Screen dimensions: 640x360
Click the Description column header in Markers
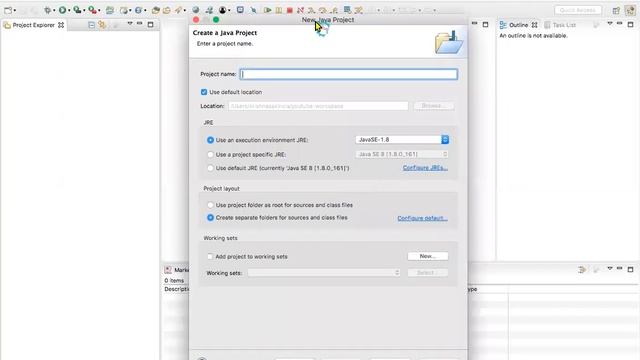point(176,289)
